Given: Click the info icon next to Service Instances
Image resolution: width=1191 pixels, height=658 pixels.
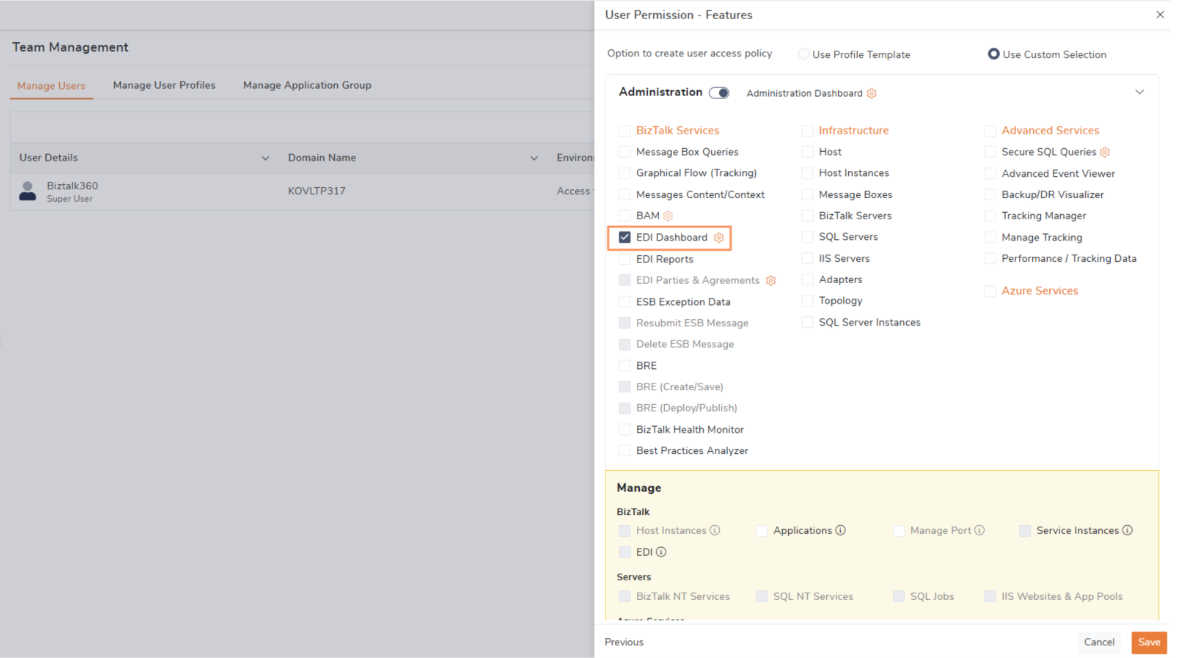Looking at the screenshot, I should (1128, 530).
